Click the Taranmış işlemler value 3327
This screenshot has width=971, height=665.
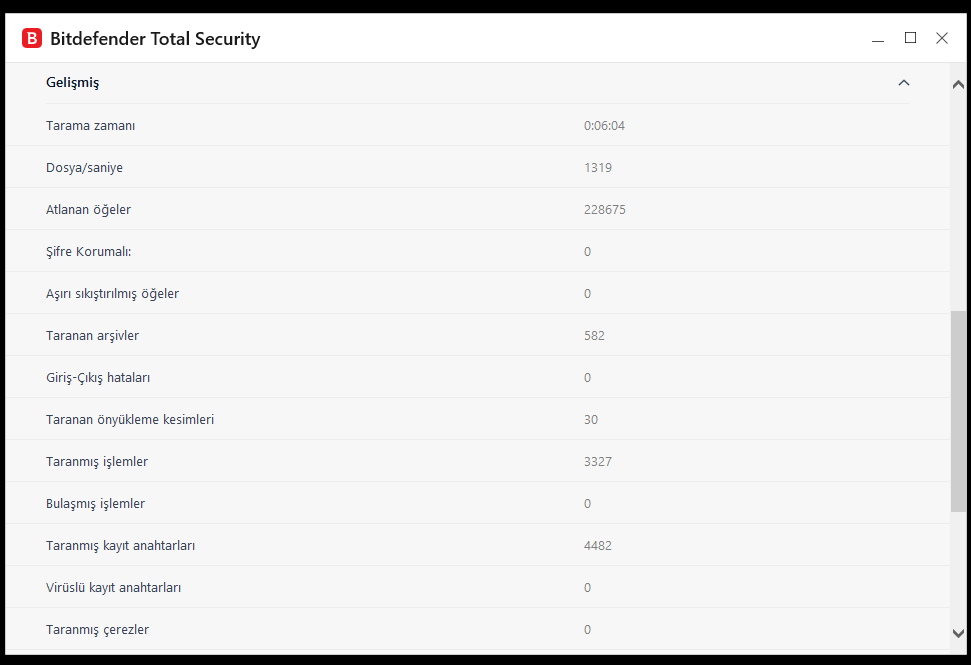click(598, 462)
